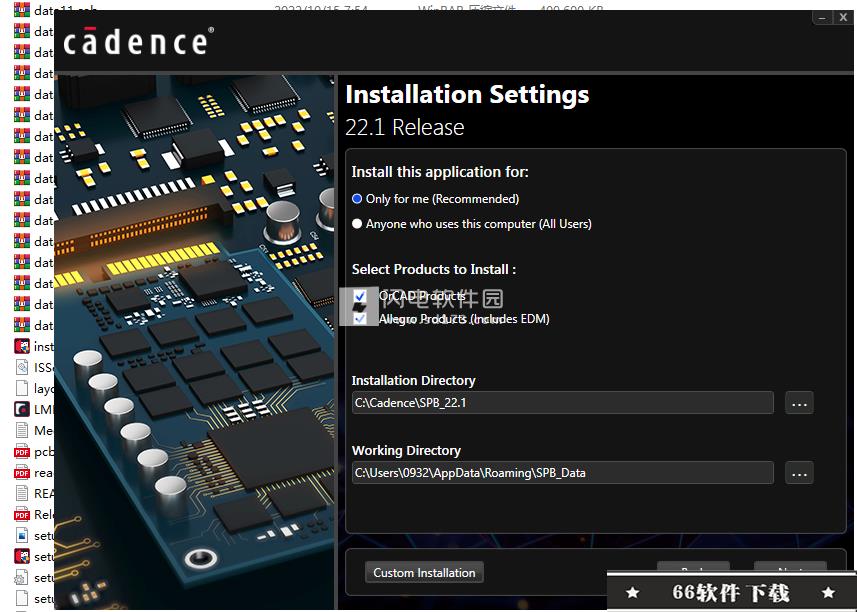
Task: Select the 'Me' text file icon in Explorer
Action: click(x=22, y=430)
